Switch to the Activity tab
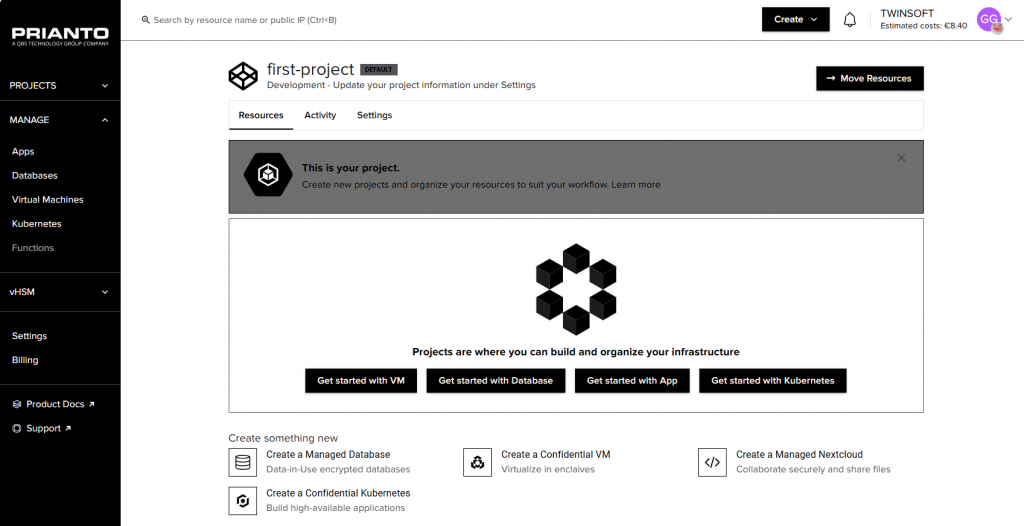Viewport: 1024px width, 526px height. [x=320, y=115]
